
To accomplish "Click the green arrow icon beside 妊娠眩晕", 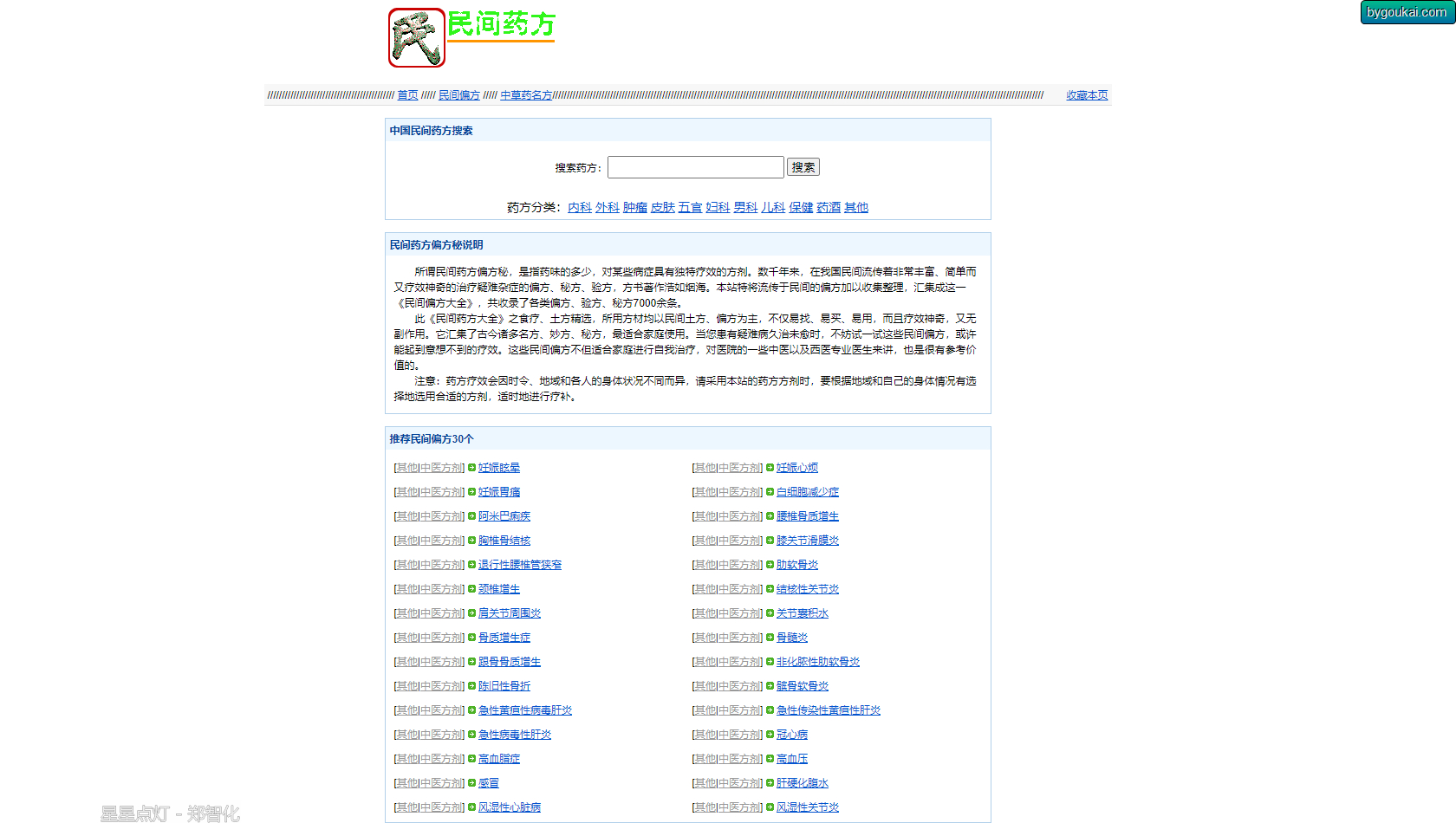I will point(472,468).
